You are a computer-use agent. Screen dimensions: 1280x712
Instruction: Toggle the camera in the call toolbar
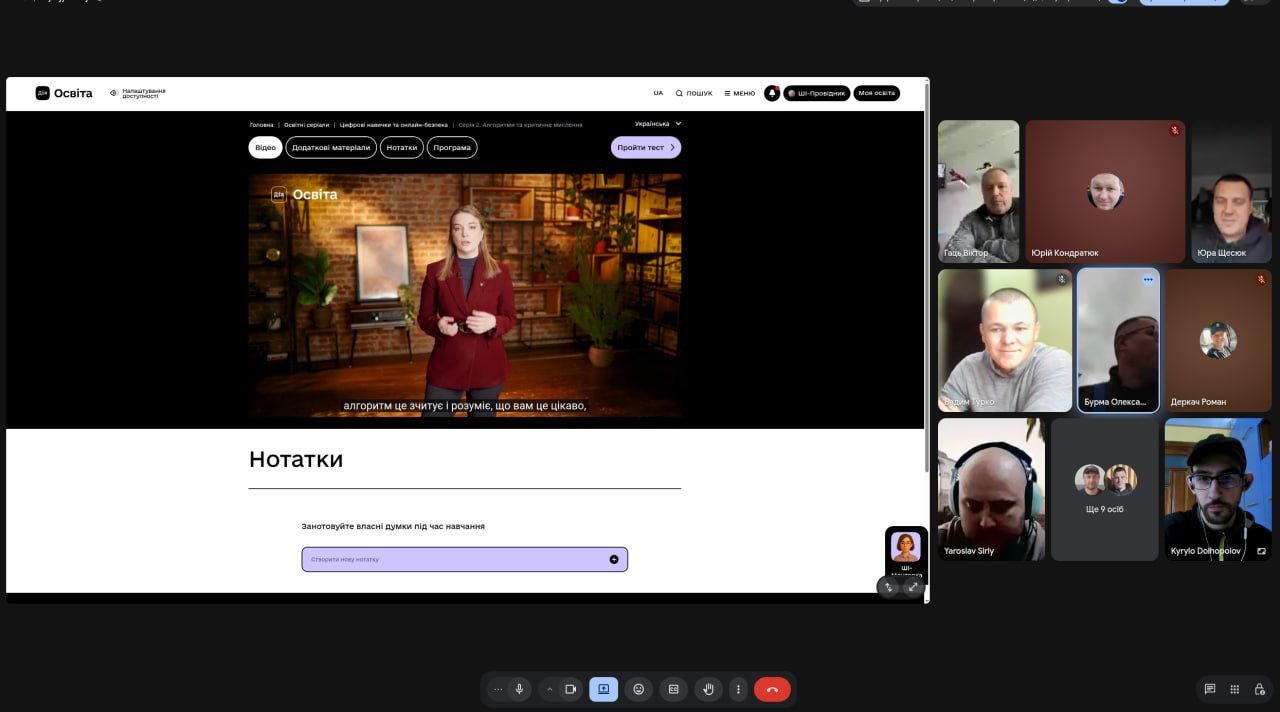point(571,689)
